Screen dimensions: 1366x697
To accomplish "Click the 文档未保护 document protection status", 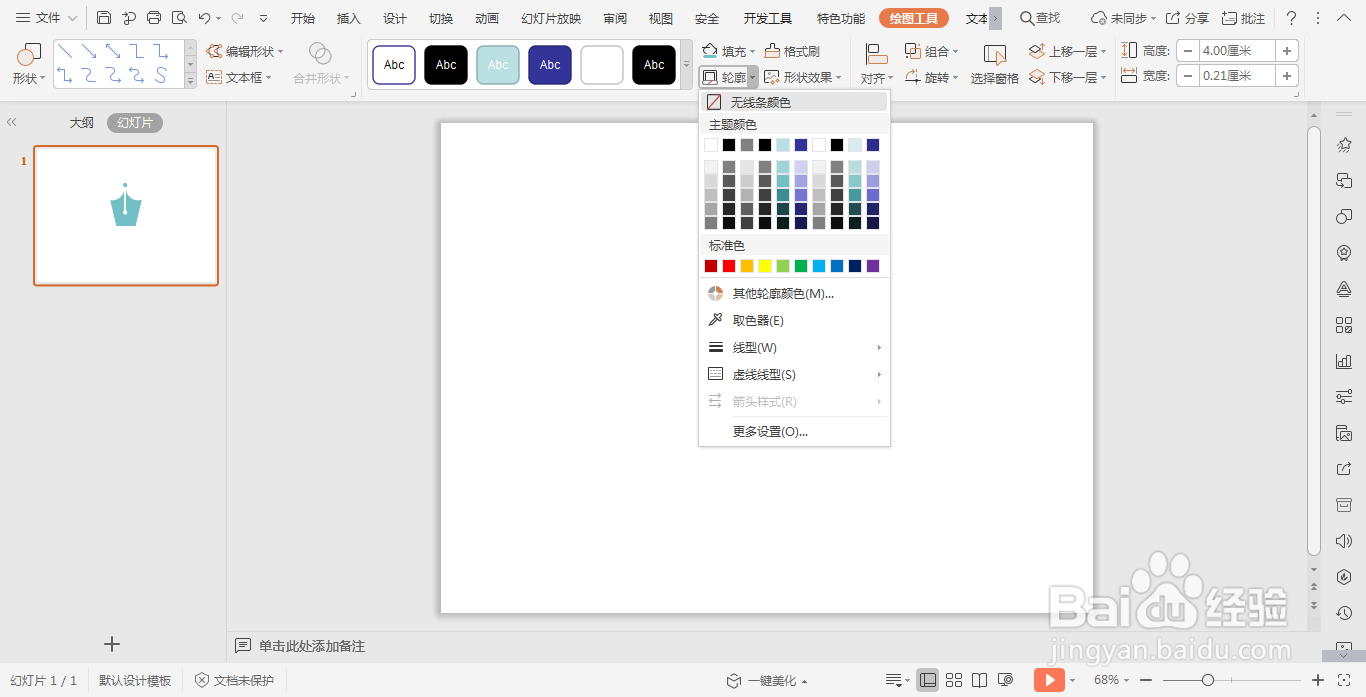I will coord(234,680).
